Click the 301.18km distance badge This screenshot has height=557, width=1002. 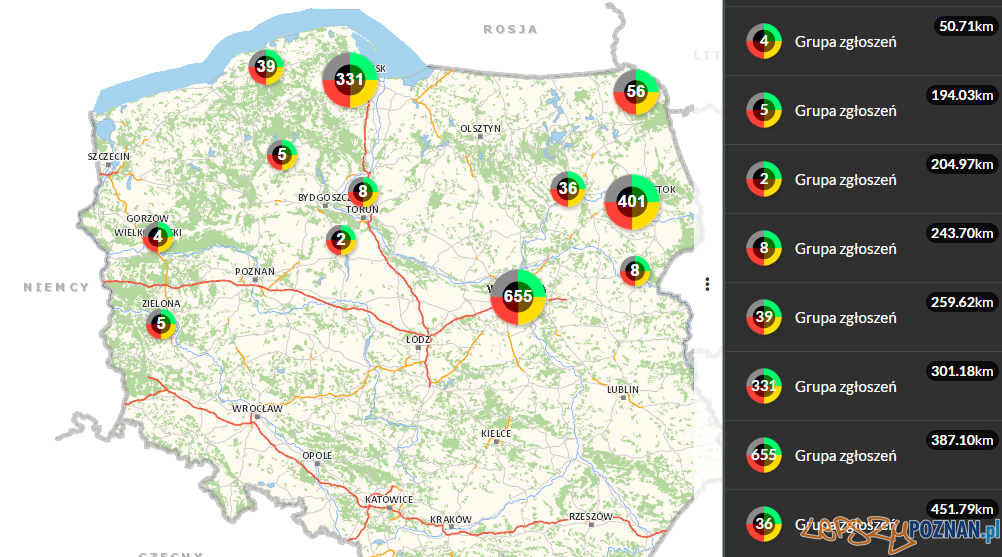pyautogui.click(x=962, y=371)
